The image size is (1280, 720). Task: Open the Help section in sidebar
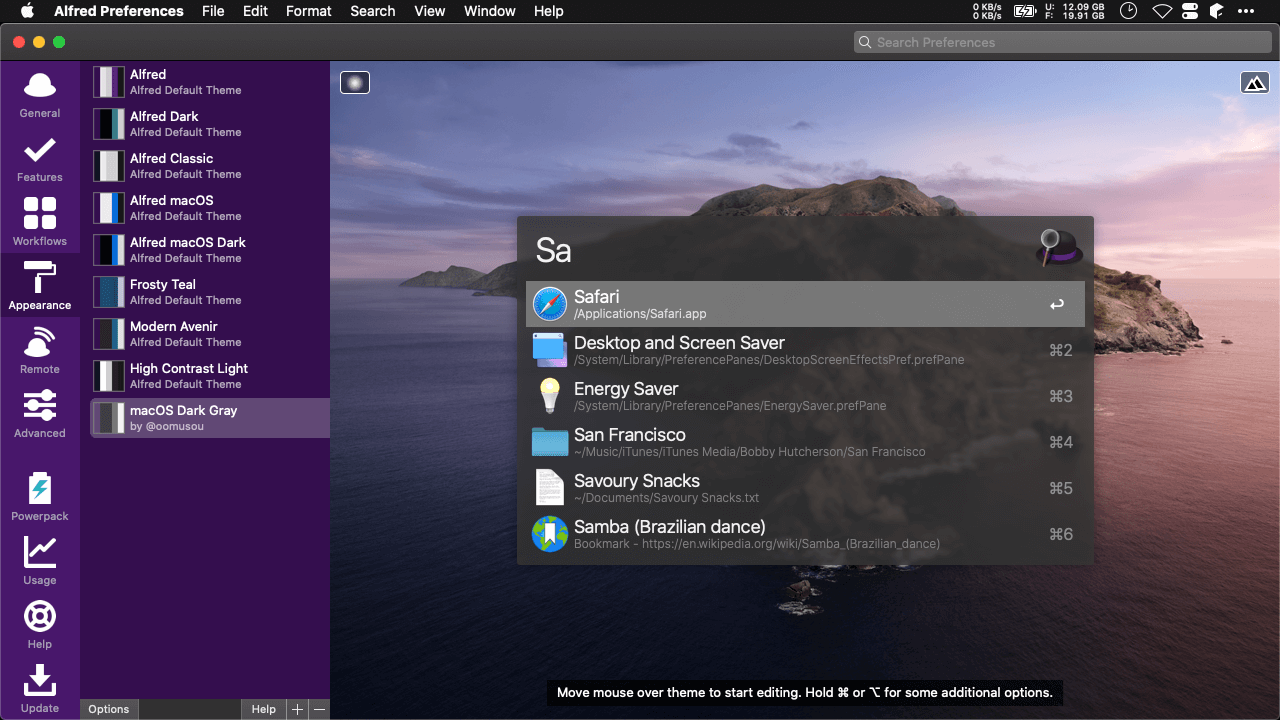pyautogui.click(x=40, y=625)
